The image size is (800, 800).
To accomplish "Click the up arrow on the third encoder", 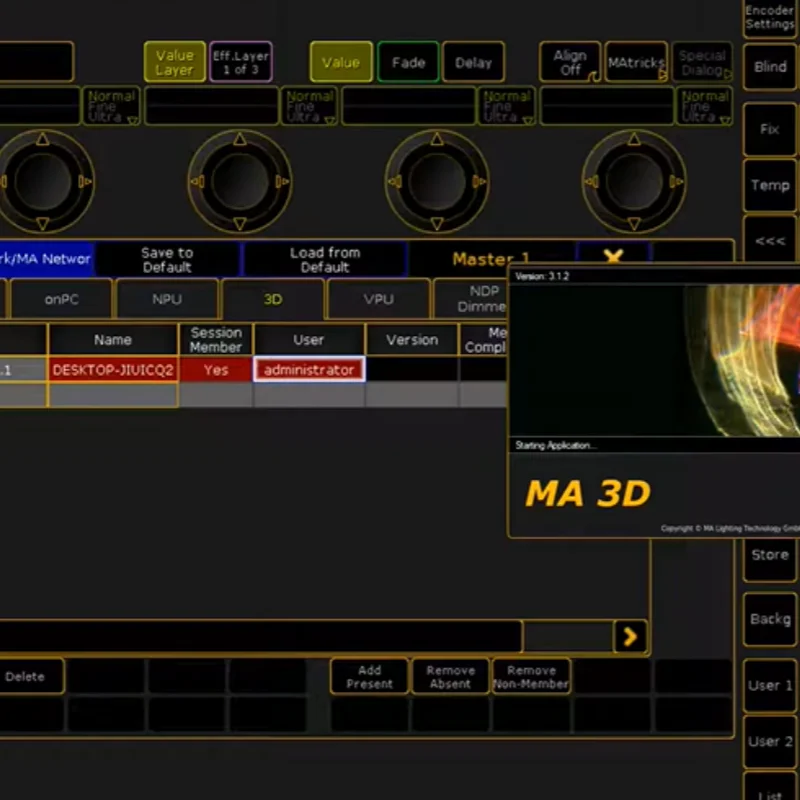I will (x=437, y=139).
